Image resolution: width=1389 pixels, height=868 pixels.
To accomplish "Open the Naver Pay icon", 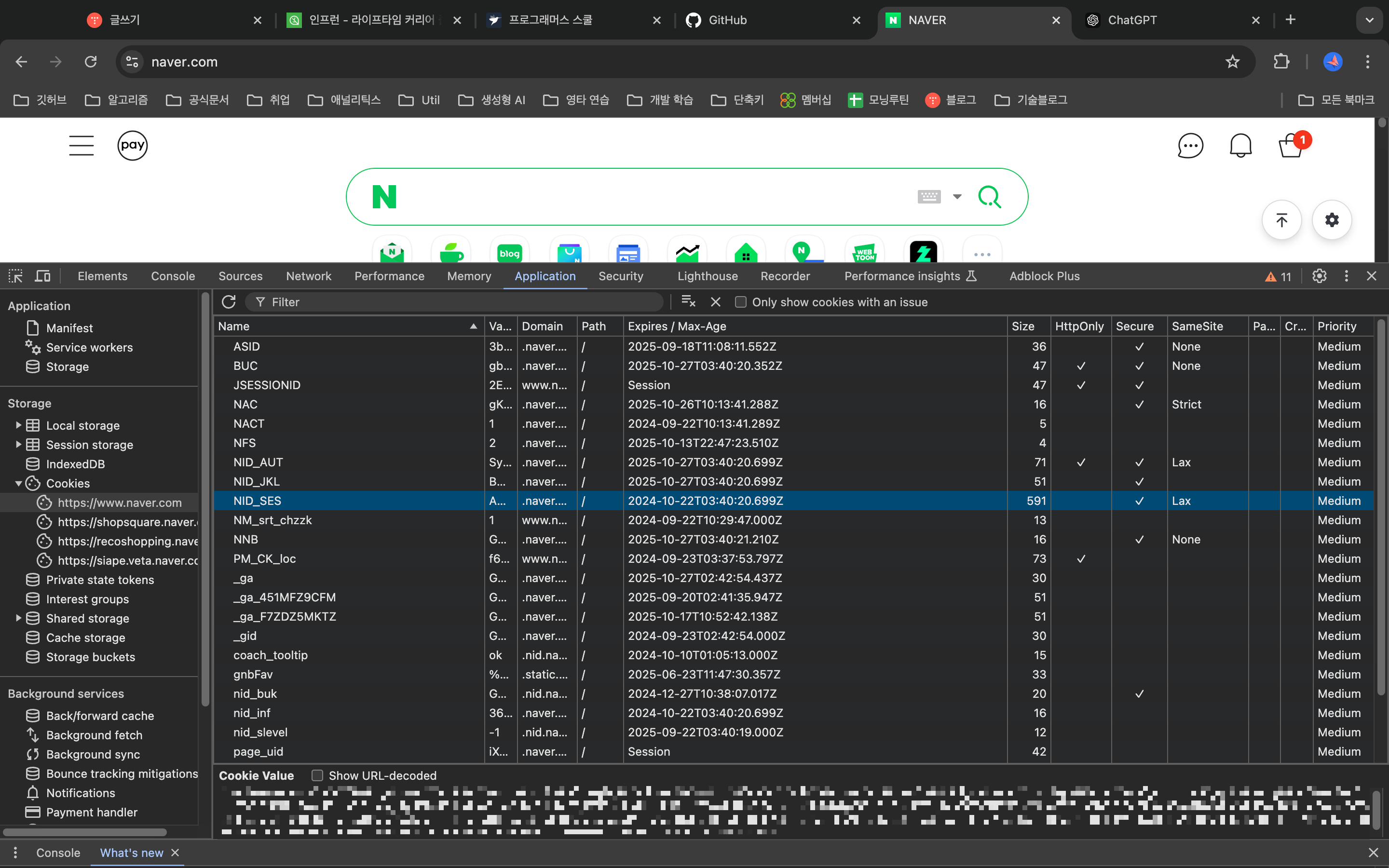I will coord(133,145).
